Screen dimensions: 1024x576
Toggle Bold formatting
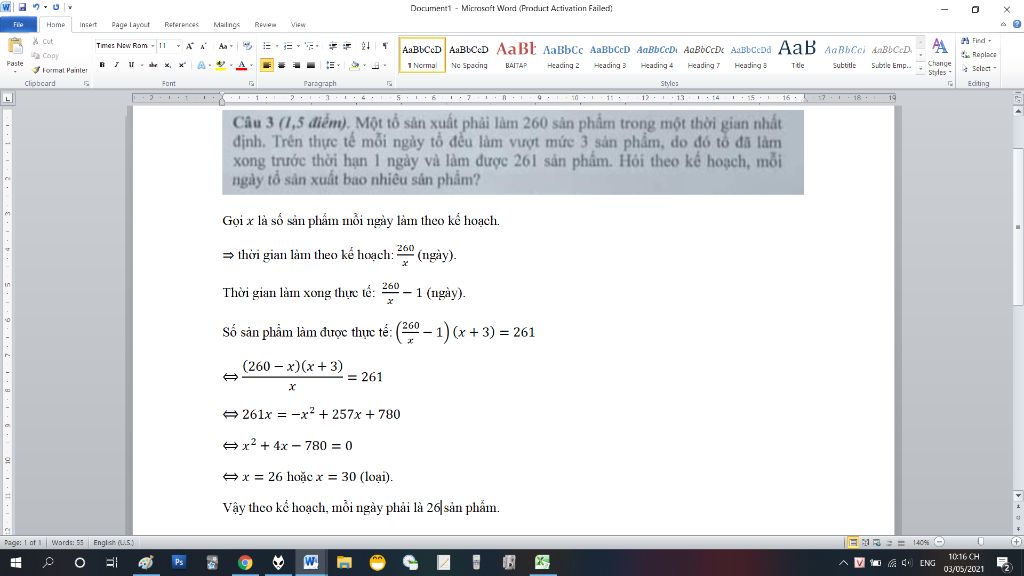(x=102, y=65)
